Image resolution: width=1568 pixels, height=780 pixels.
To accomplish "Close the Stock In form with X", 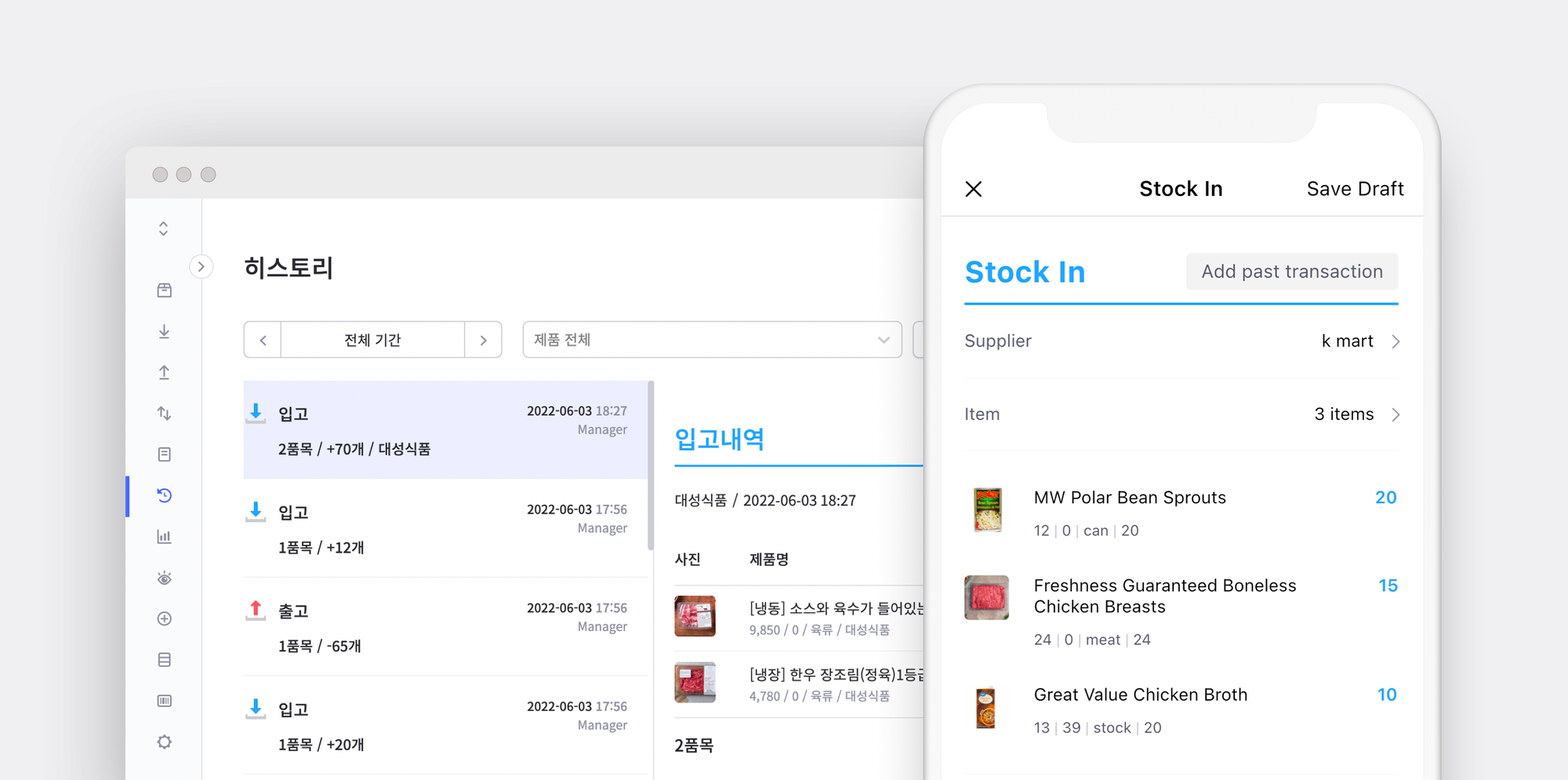I will [973, 188].
